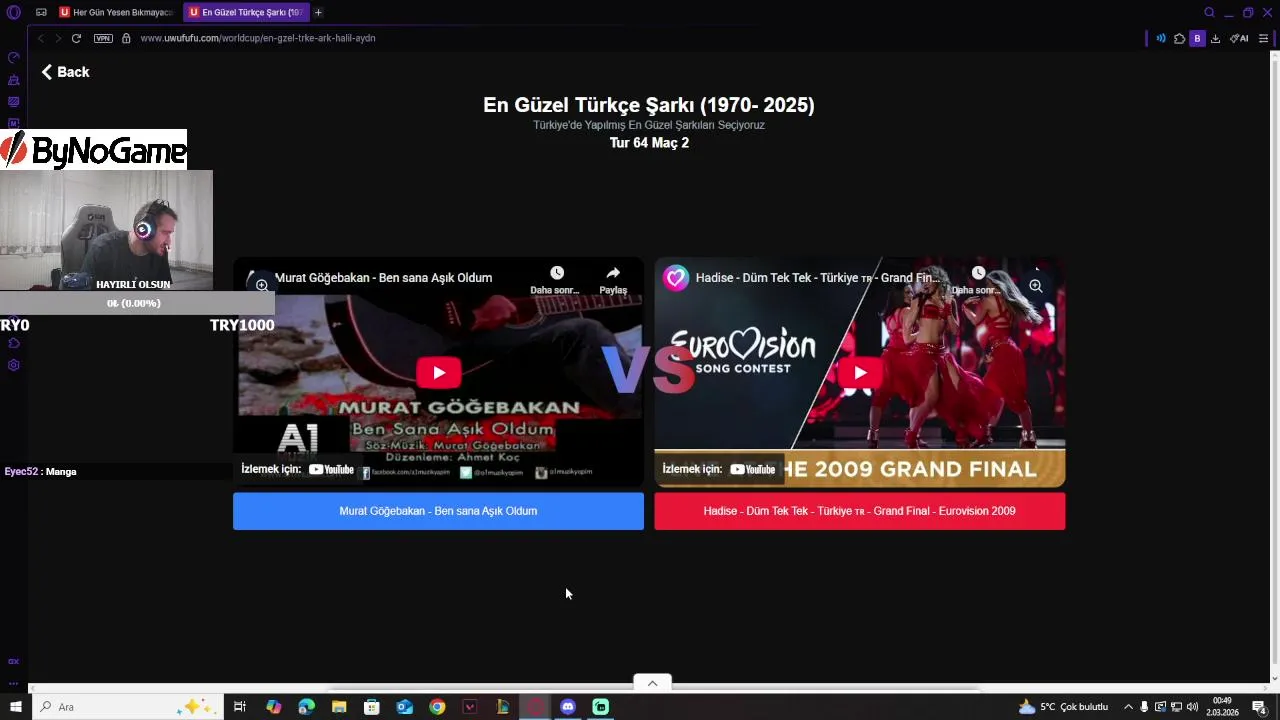Open the weather widget 5°C Çok bulutlu
The height and width of the screenshot is (720, 1280).
click(1063, 707)
